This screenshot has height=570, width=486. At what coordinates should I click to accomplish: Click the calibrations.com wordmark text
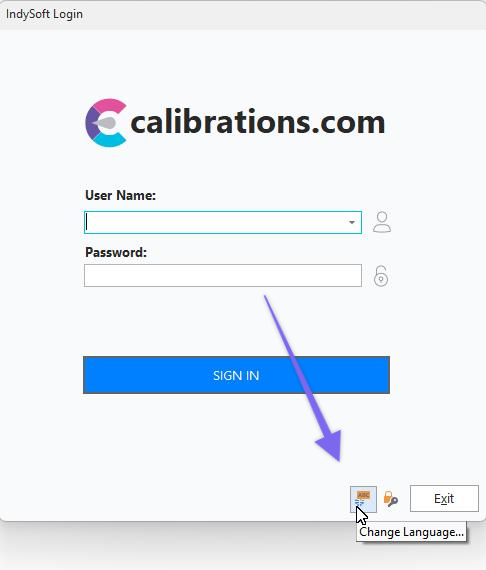coord(257,122)
